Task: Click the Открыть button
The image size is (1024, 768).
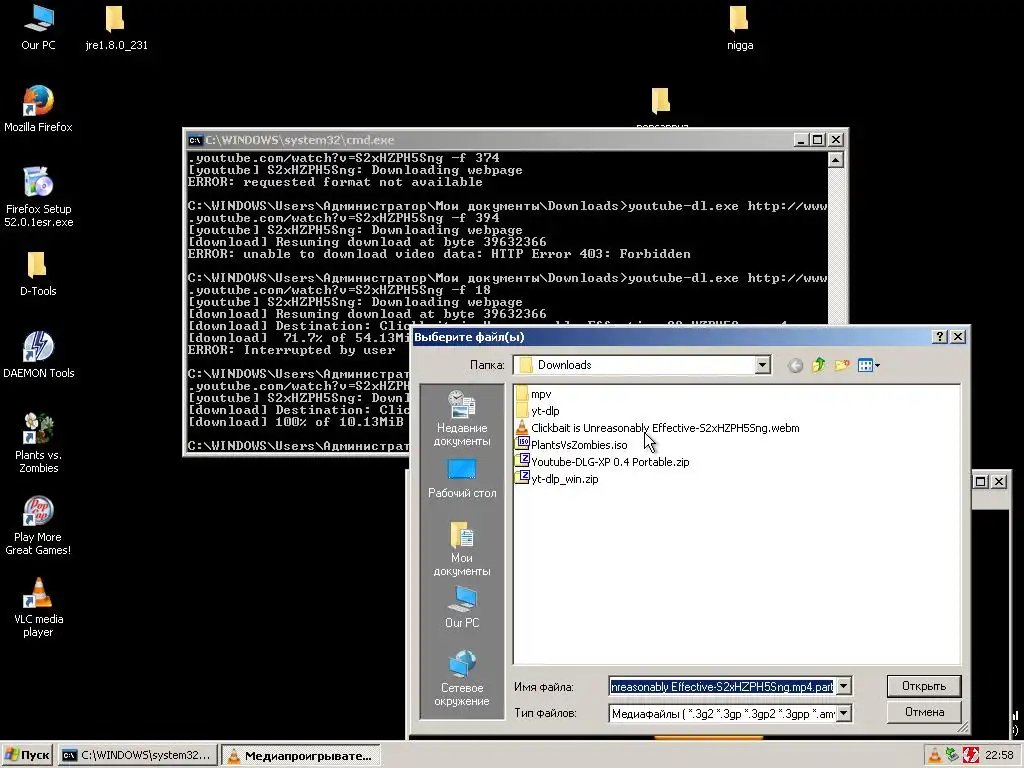Action: pyautogui.click(x=923, y=686)
